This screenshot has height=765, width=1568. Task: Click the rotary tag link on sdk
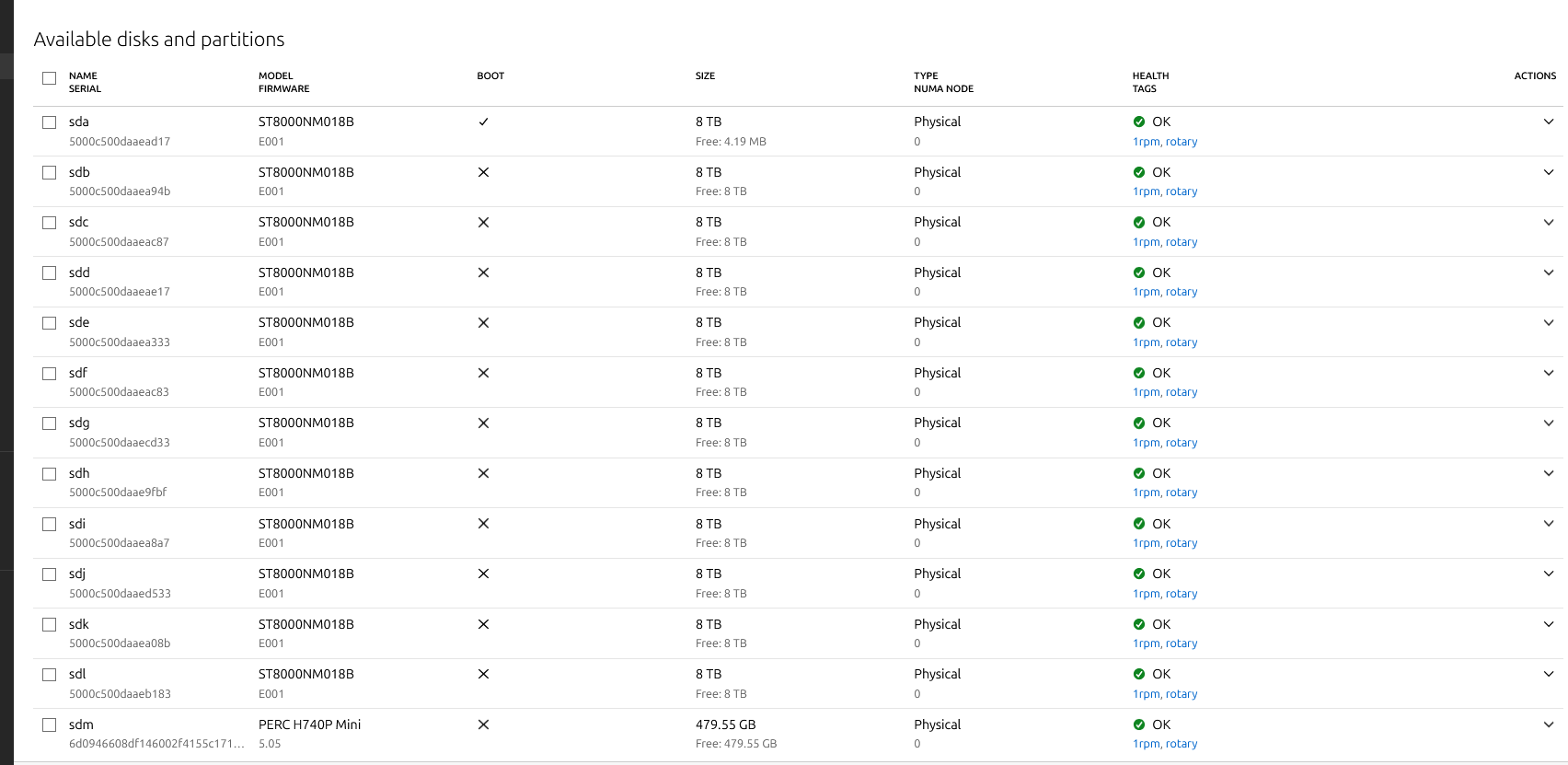coord(1182,643)
